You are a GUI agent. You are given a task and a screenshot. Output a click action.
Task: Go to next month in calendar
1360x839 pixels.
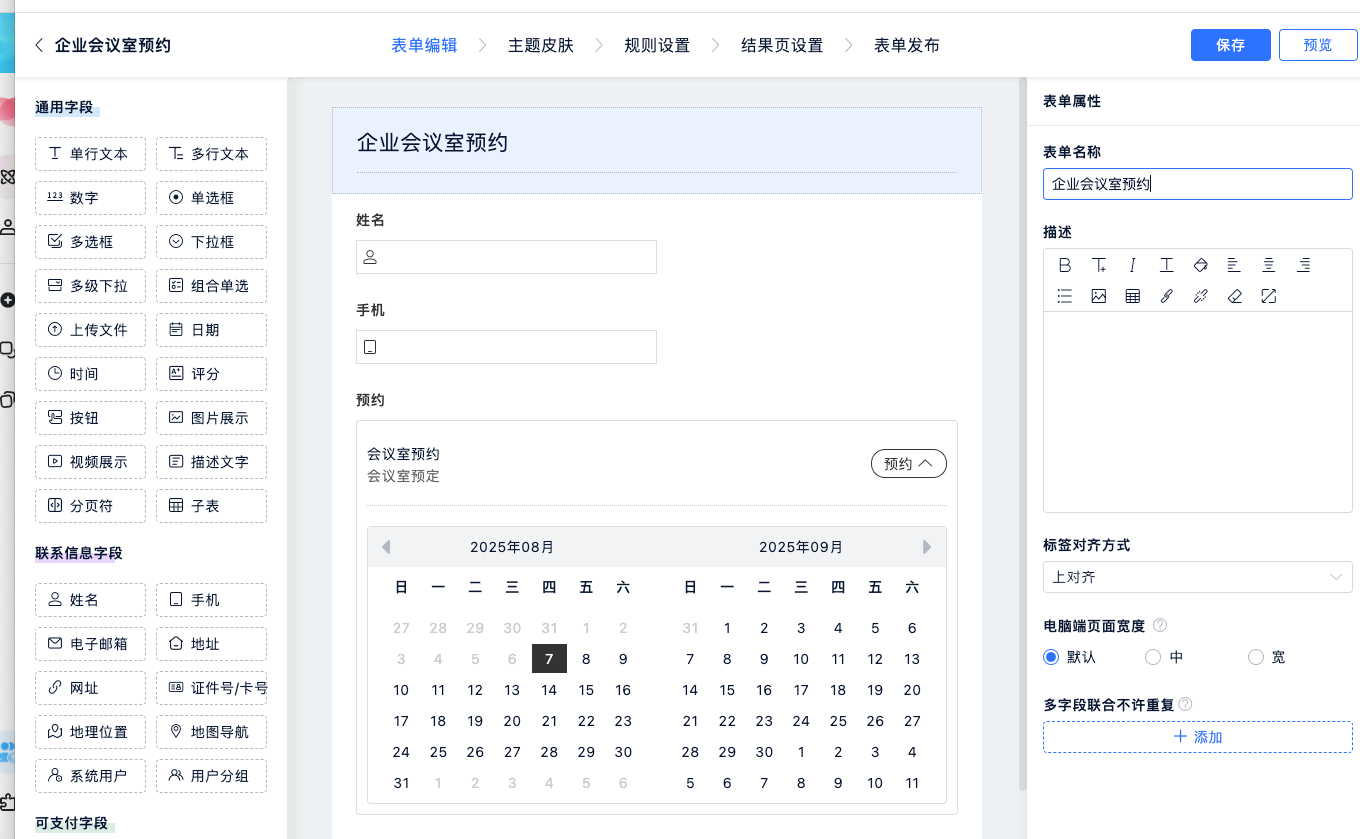tap(927, 547)
